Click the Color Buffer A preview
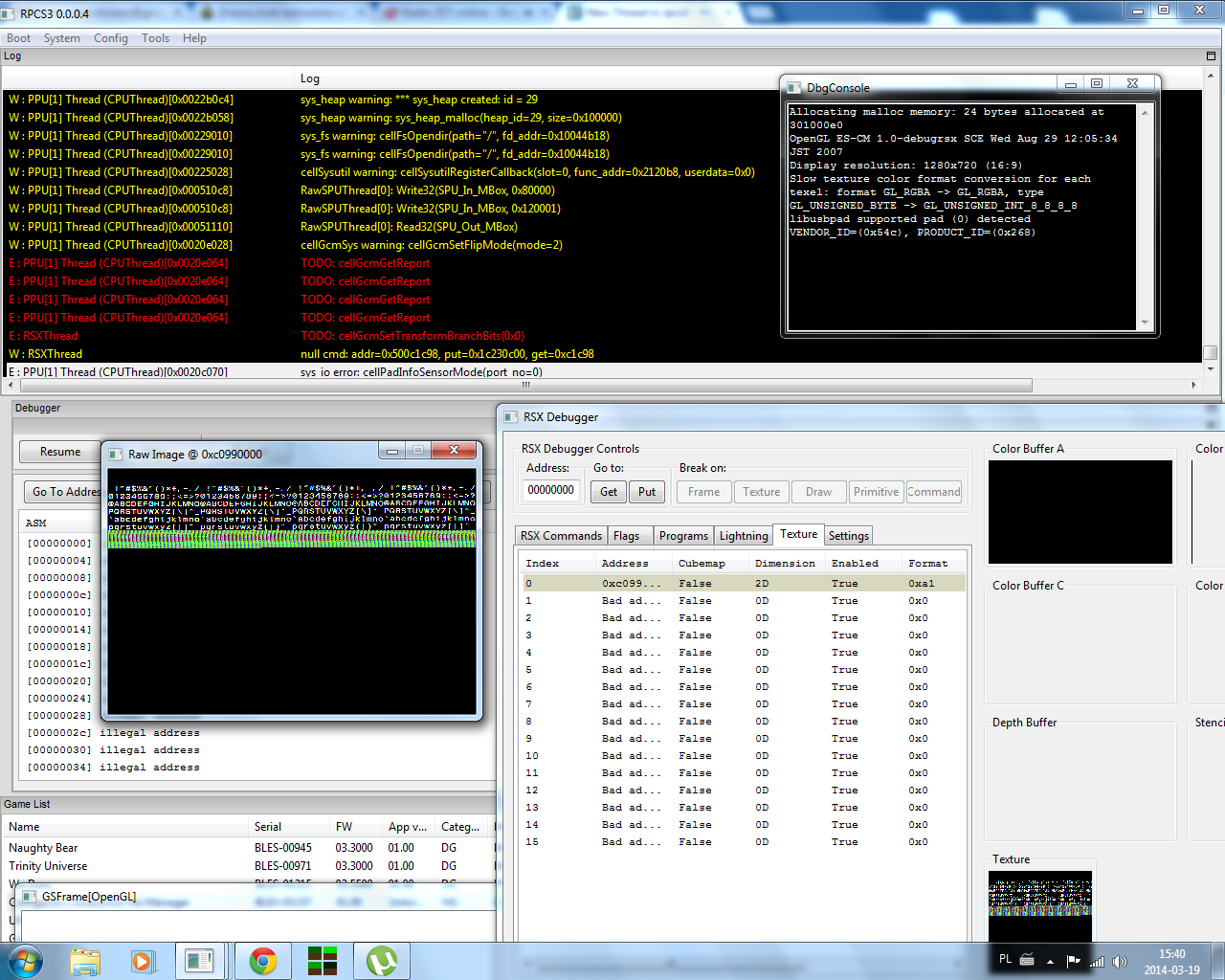 pyautogui.click(x=1080, y=512)
